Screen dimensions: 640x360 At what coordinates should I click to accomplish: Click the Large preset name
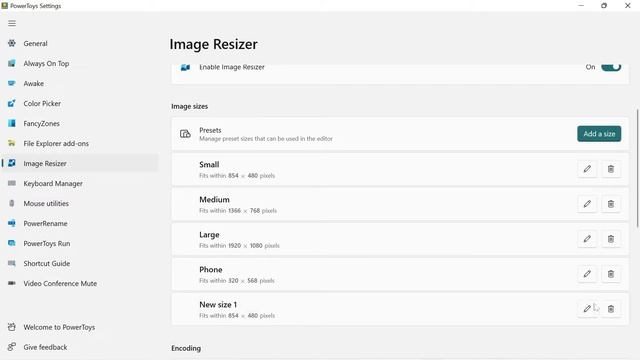[209, 235]
